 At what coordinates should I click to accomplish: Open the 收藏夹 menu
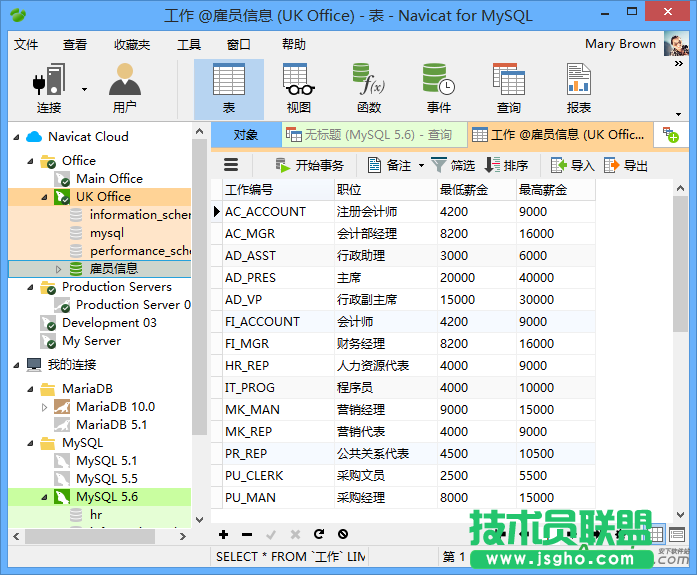132,44
